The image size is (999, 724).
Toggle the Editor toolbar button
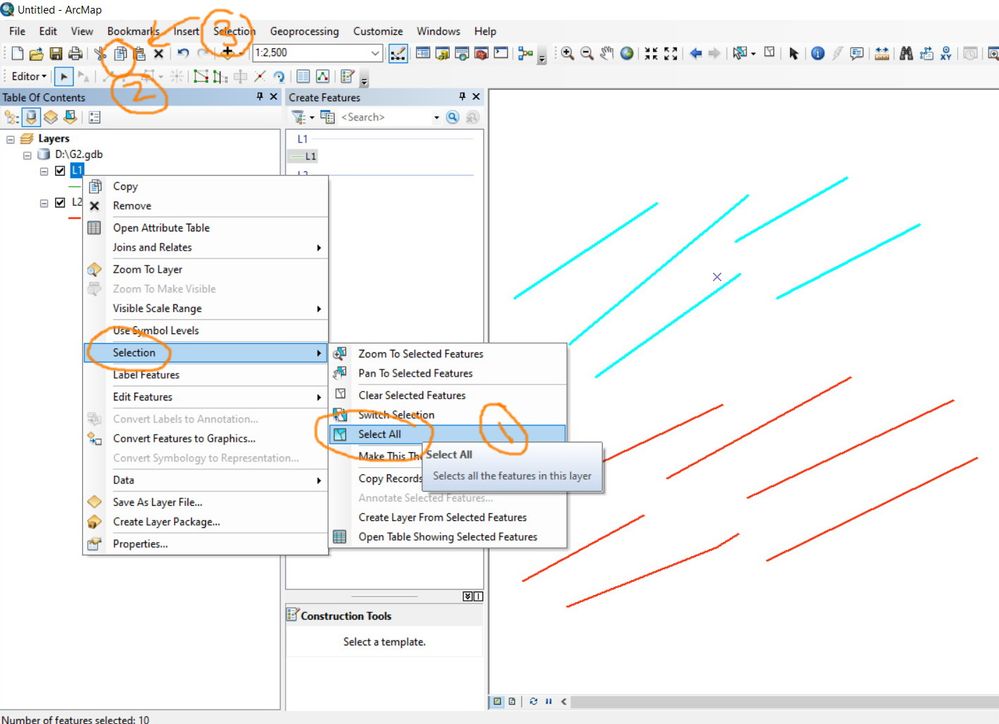click(x=398, y=54)
